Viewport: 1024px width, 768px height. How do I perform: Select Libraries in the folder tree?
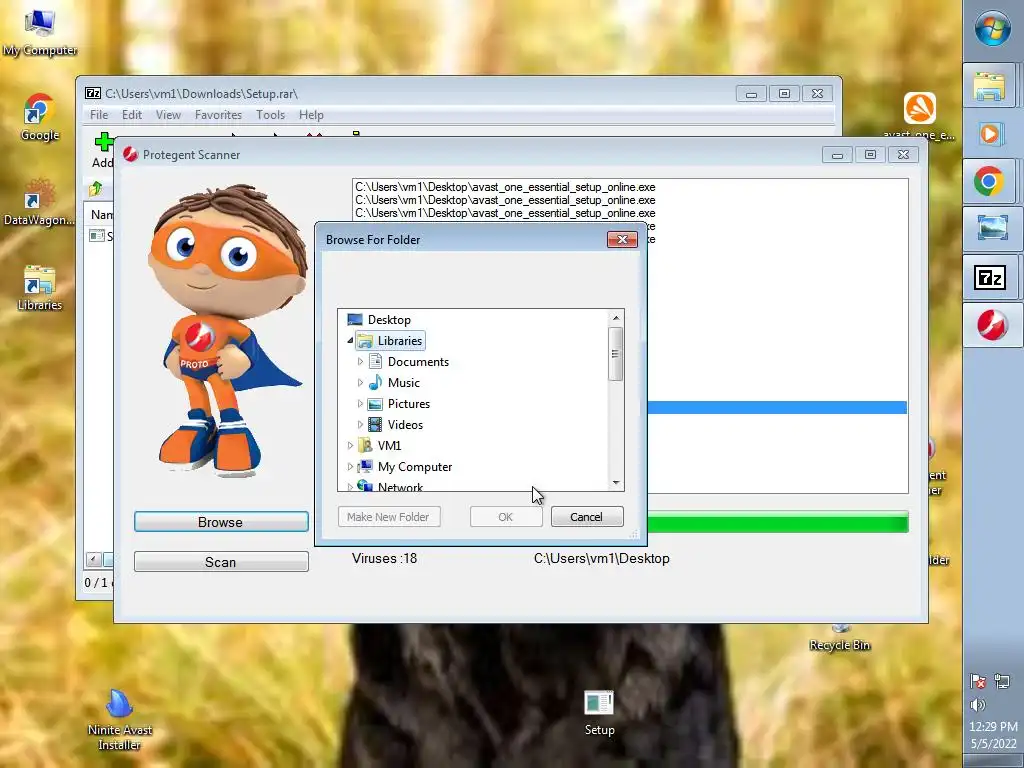[x=391, y=340]
